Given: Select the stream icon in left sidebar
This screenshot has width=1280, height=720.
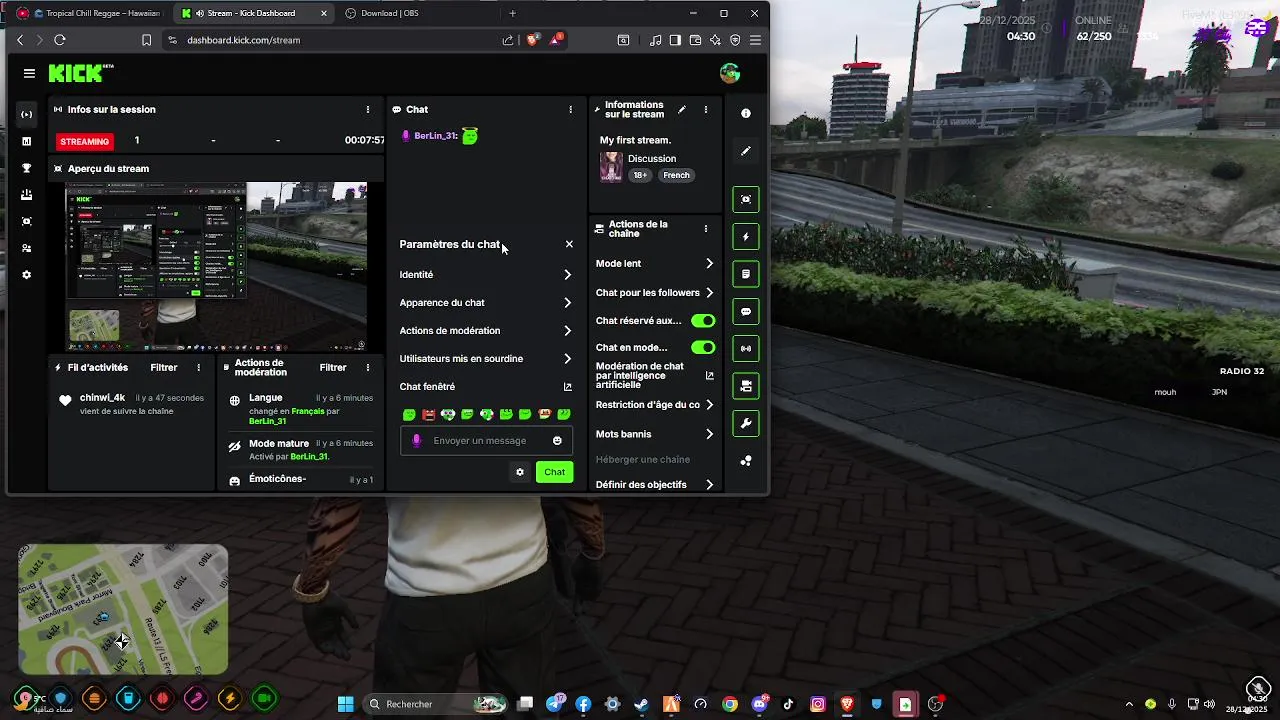Looking at the screenshot, I should [x=27, y=114].
